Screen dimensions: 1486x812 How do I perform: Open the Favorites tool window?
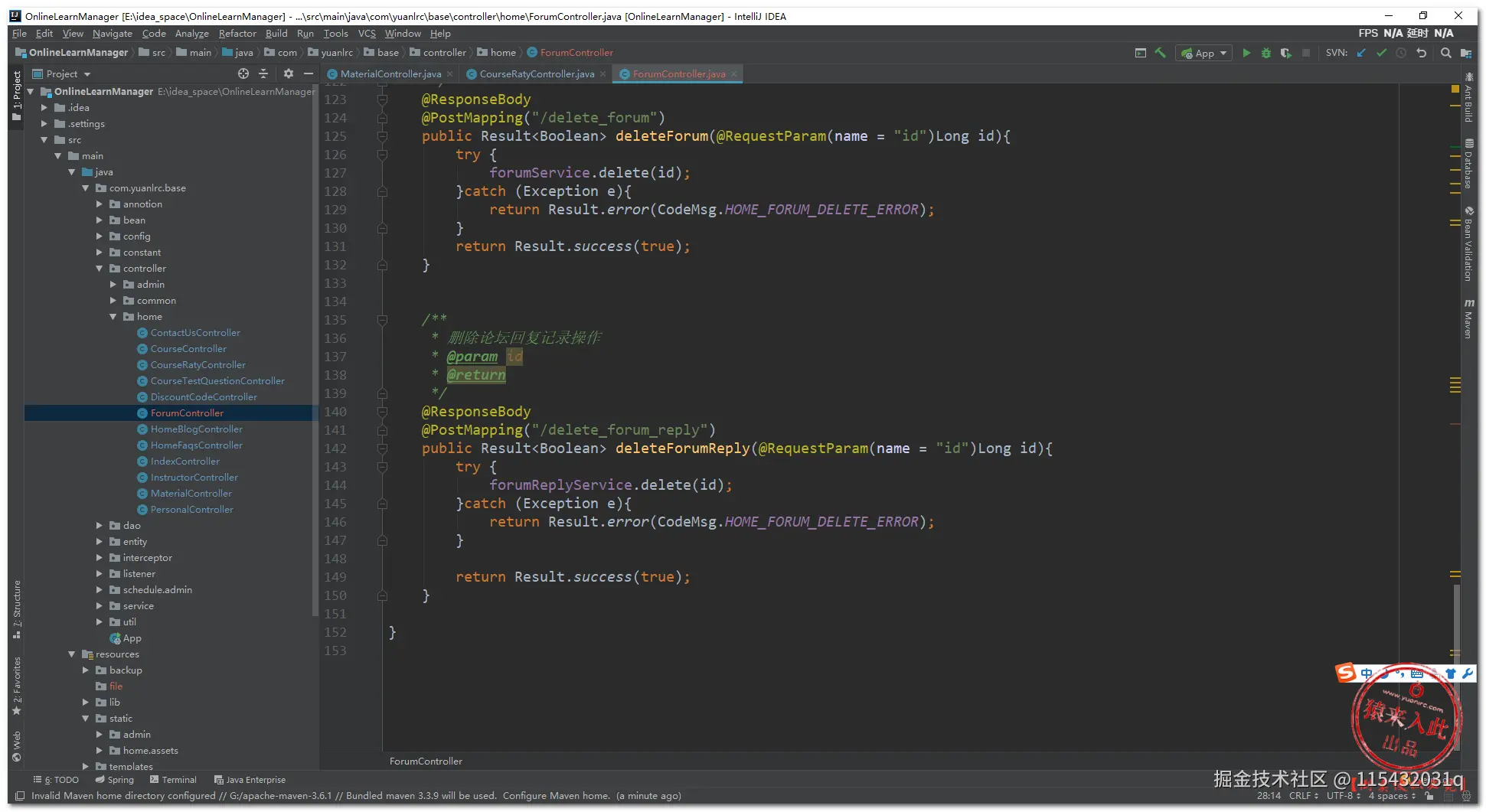(17, 686)
